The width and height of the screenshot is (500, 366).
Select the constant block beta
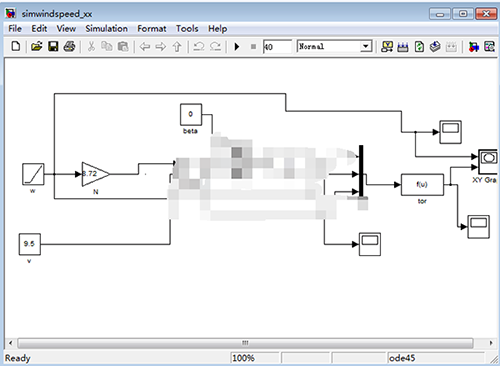pos(191,114)
